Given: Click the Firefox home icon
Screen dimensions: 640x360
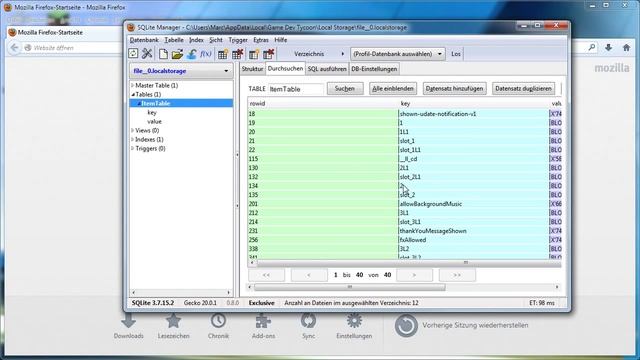Looking at the screenshot, I should click(627, 48).
